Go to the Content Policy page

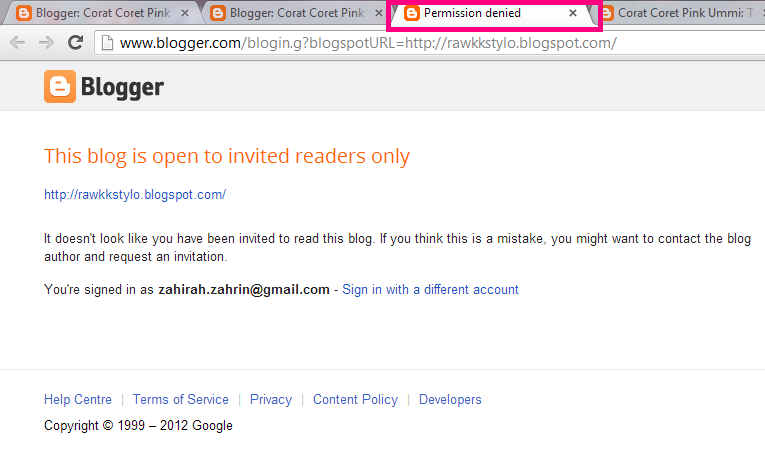pos(355,399)
